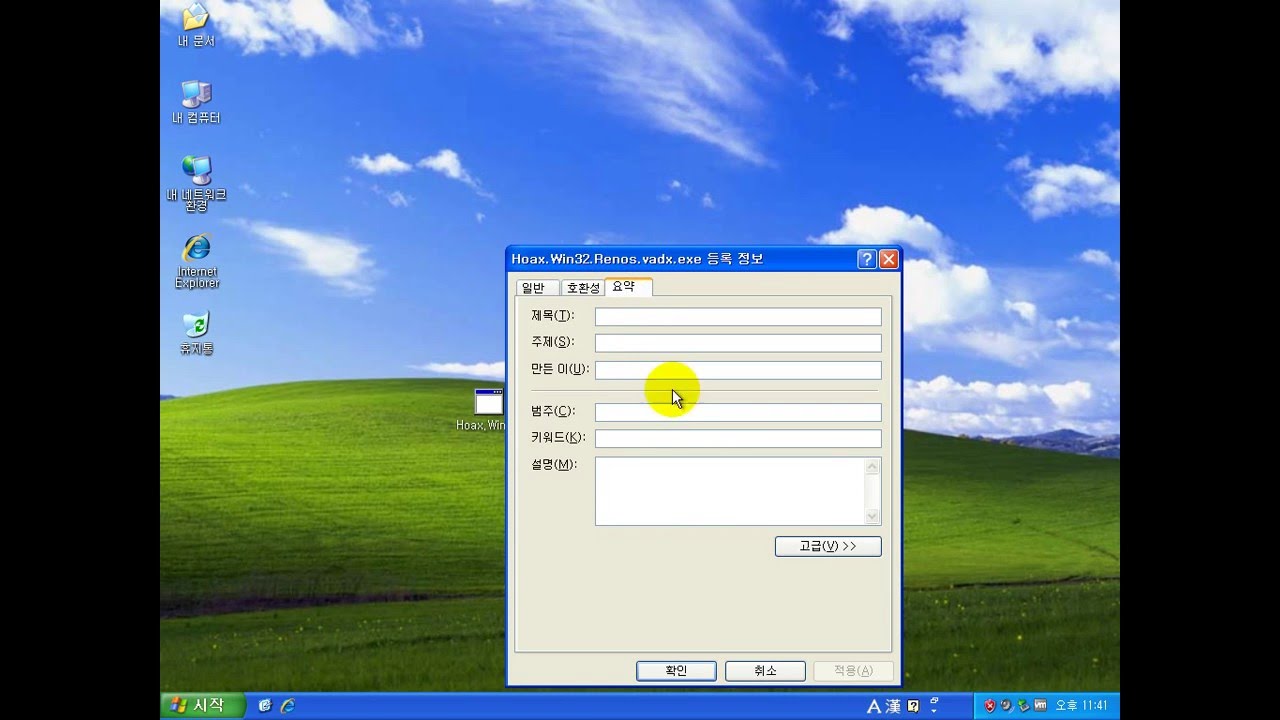Cancel with the 취소 button
Viewport: 1280px width, 720px height.
tap(765, 671)
